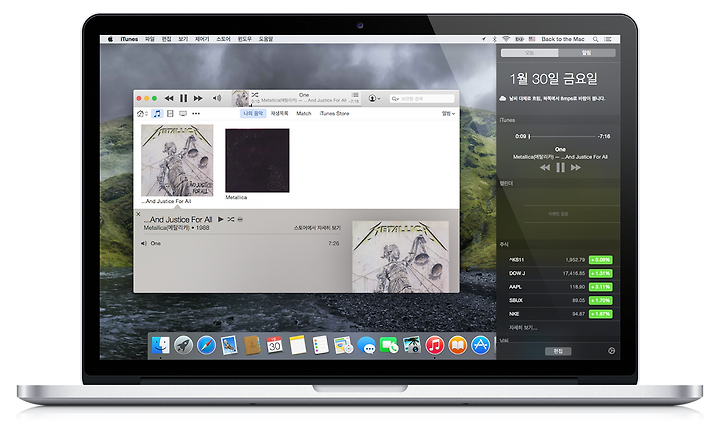Switch to the 재생목록 tab
This screenshot has height=421, width=720.
click(x=279, y=113)
